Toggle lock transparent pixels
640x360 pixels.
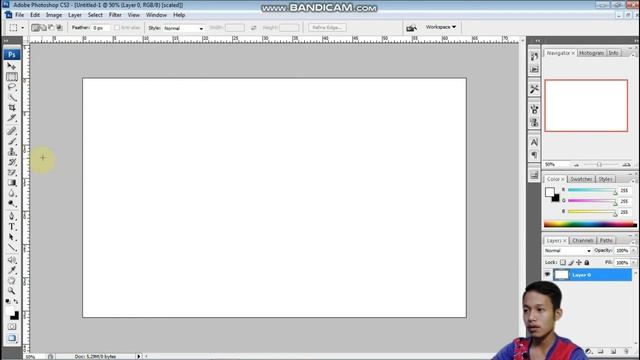(x=563, y=262)
